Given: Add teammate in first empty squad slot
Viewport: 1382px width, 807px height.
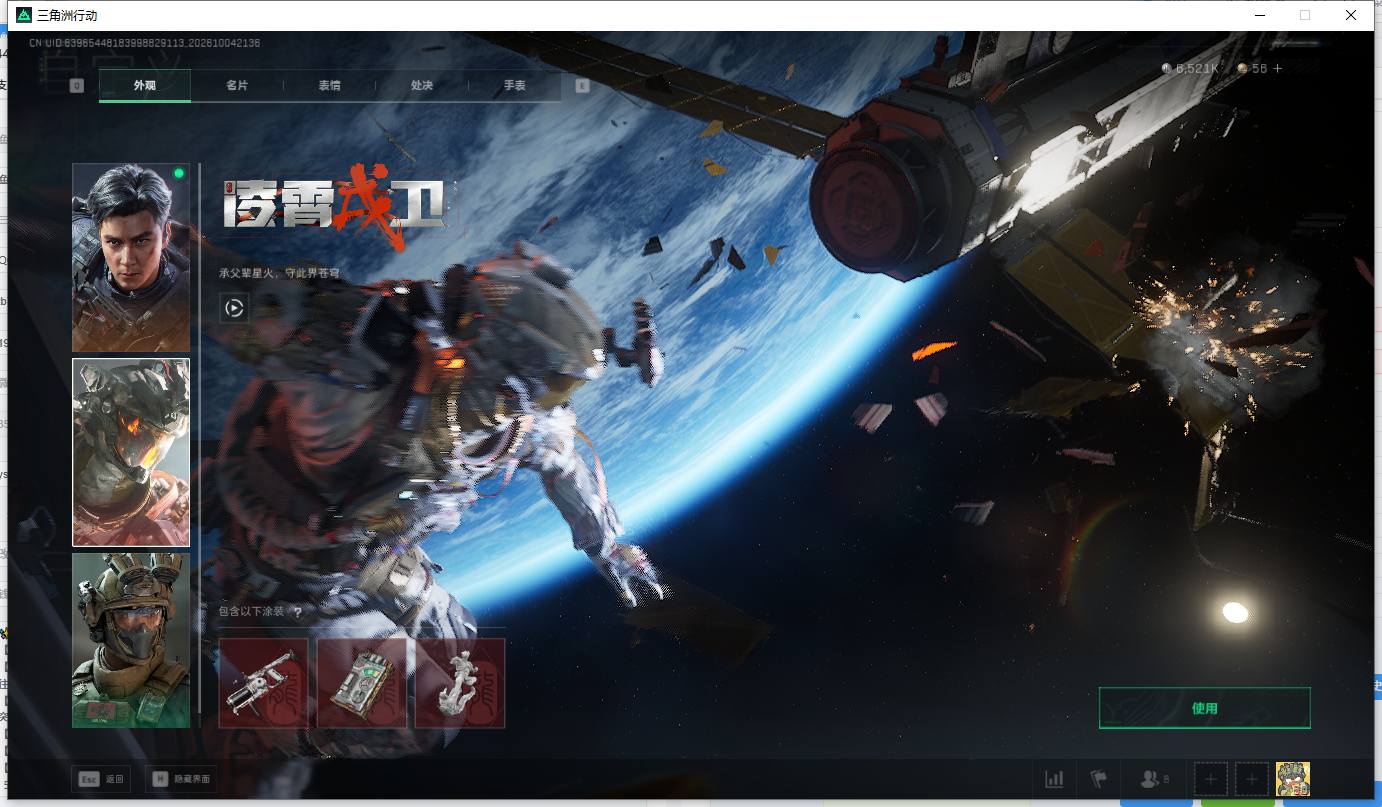Looking at the screenshot, I should [x=1211, y=779].
